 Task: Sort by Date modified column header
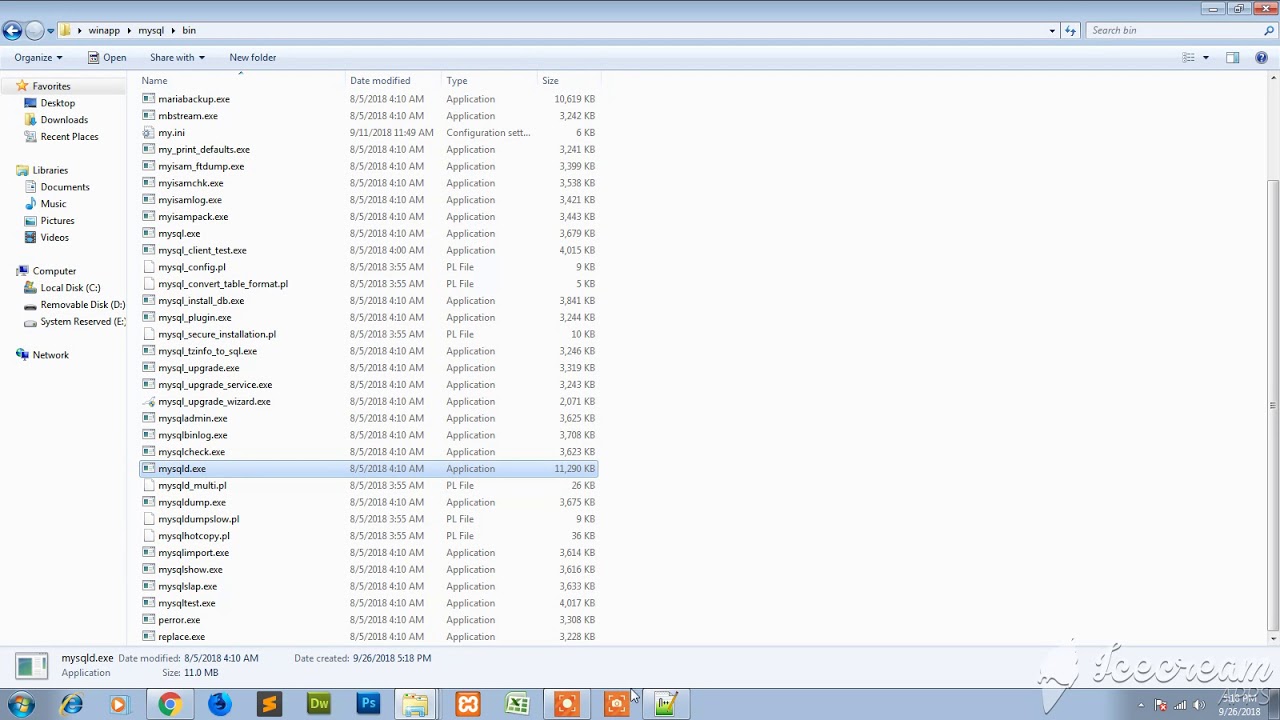click(394, 80)
